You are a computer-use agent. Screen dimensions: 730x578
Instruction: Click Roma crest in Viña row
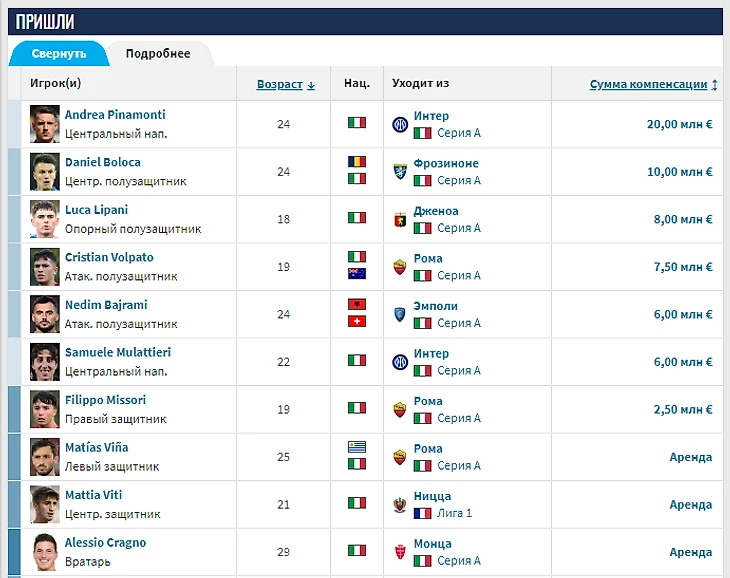coord(400,457)
